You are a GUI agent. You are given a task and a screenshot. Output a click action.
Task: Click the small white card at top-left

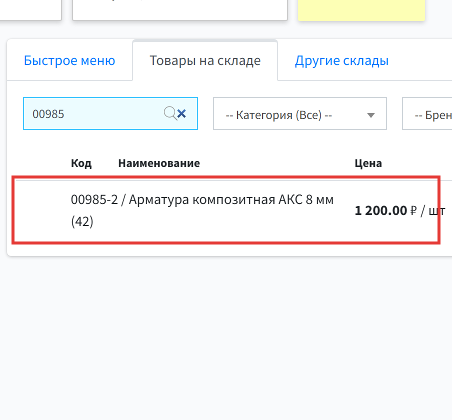pos(31,10)
